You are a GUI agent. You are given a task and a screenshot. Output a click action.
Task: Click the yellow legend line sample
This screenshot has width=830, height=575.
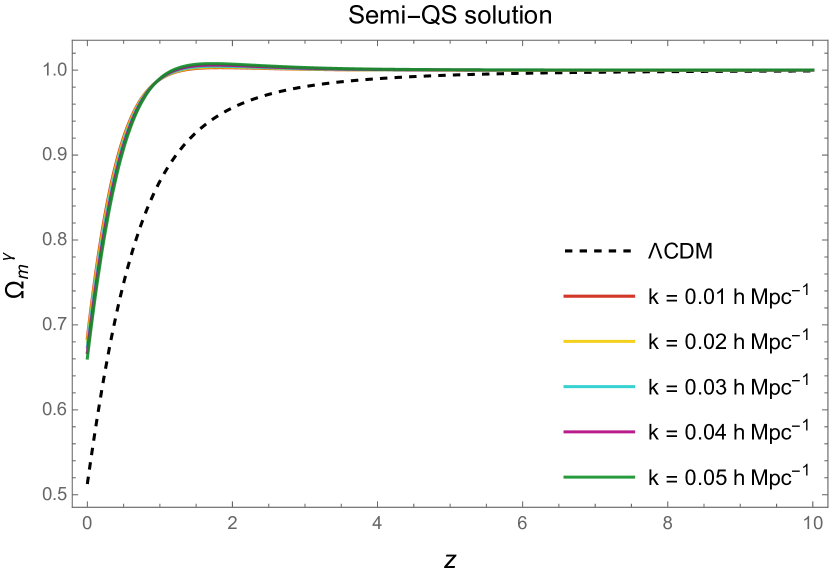point(599,342)
